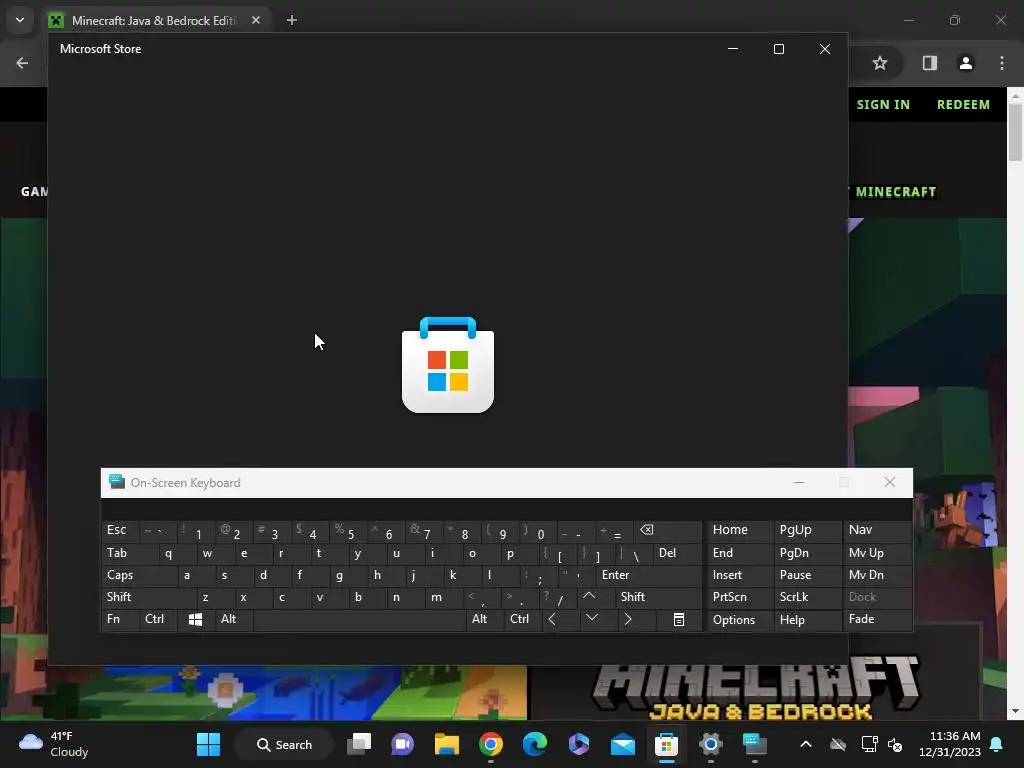The width and height of the screenshot is (1024, 768).
Task: Close the Microsoft Store window
Action: pyautogui.click(x=825, y=49)
